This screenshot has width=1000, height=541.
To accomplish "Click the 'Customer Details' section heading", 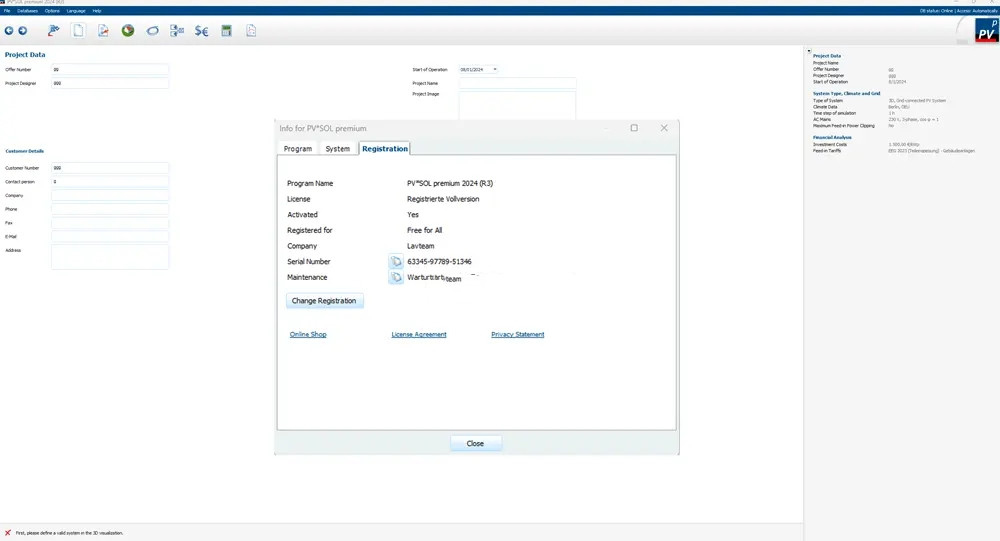I will [x=25, y=151].
